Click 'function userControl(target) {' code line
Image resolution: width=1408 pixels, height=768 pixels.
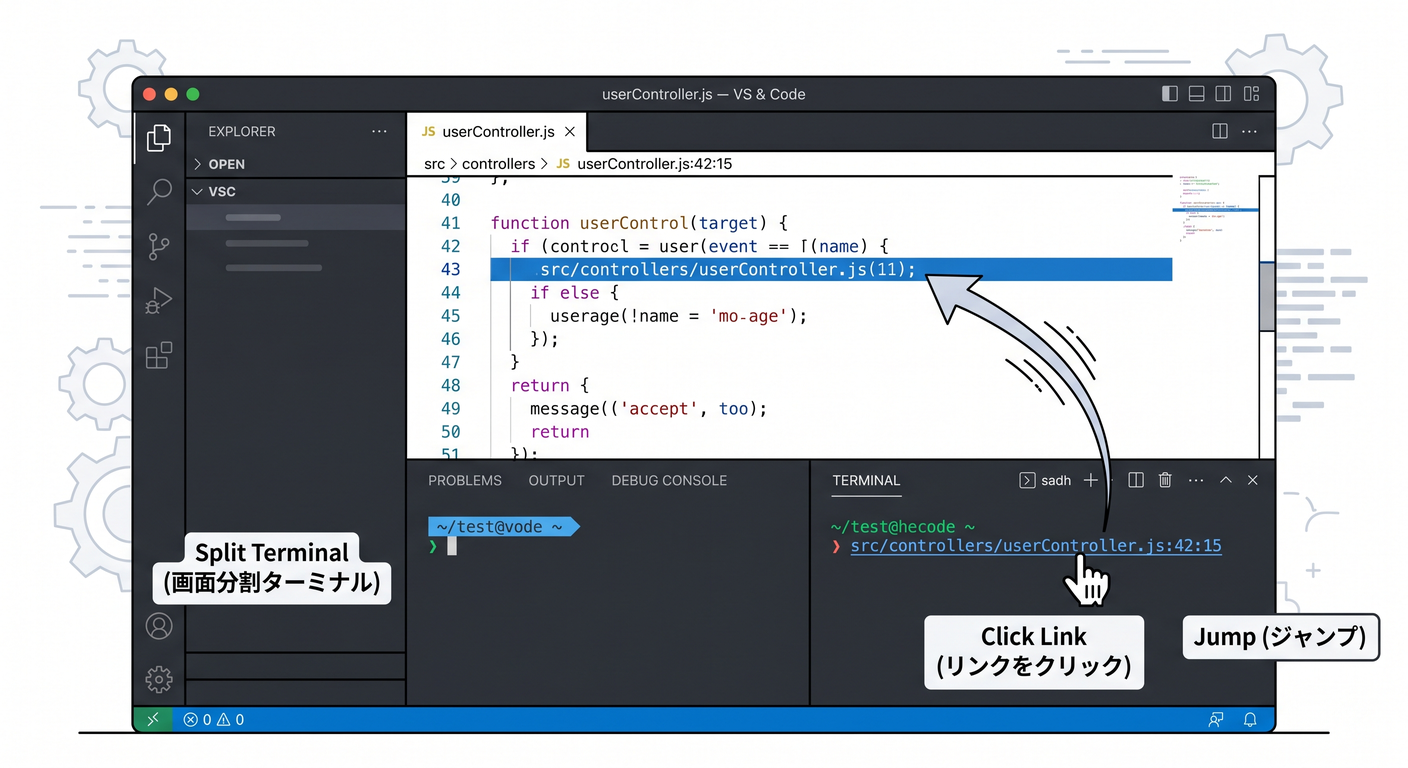pos(640,223)
